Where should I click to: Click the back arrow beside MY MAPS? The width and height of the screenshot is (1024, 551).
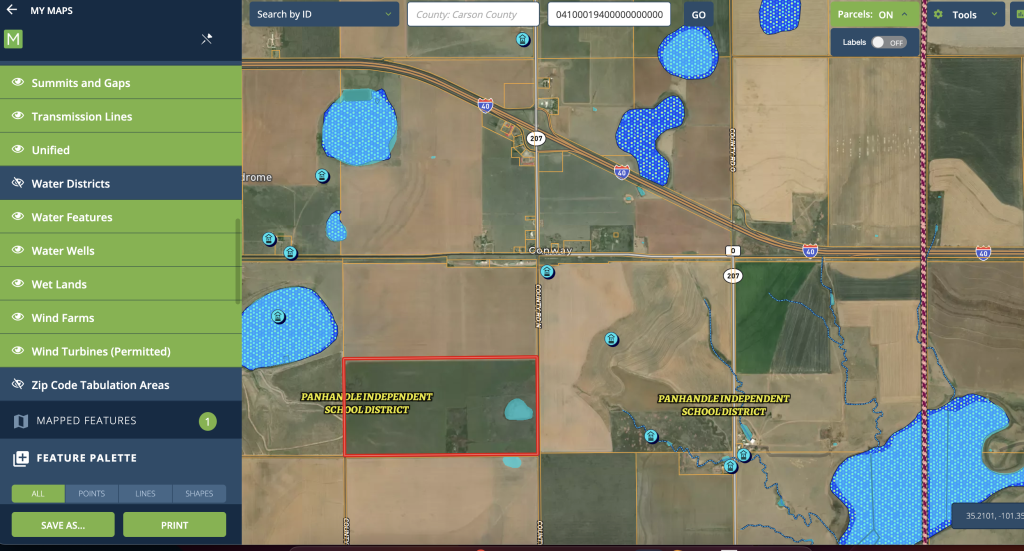pos(12,10)
